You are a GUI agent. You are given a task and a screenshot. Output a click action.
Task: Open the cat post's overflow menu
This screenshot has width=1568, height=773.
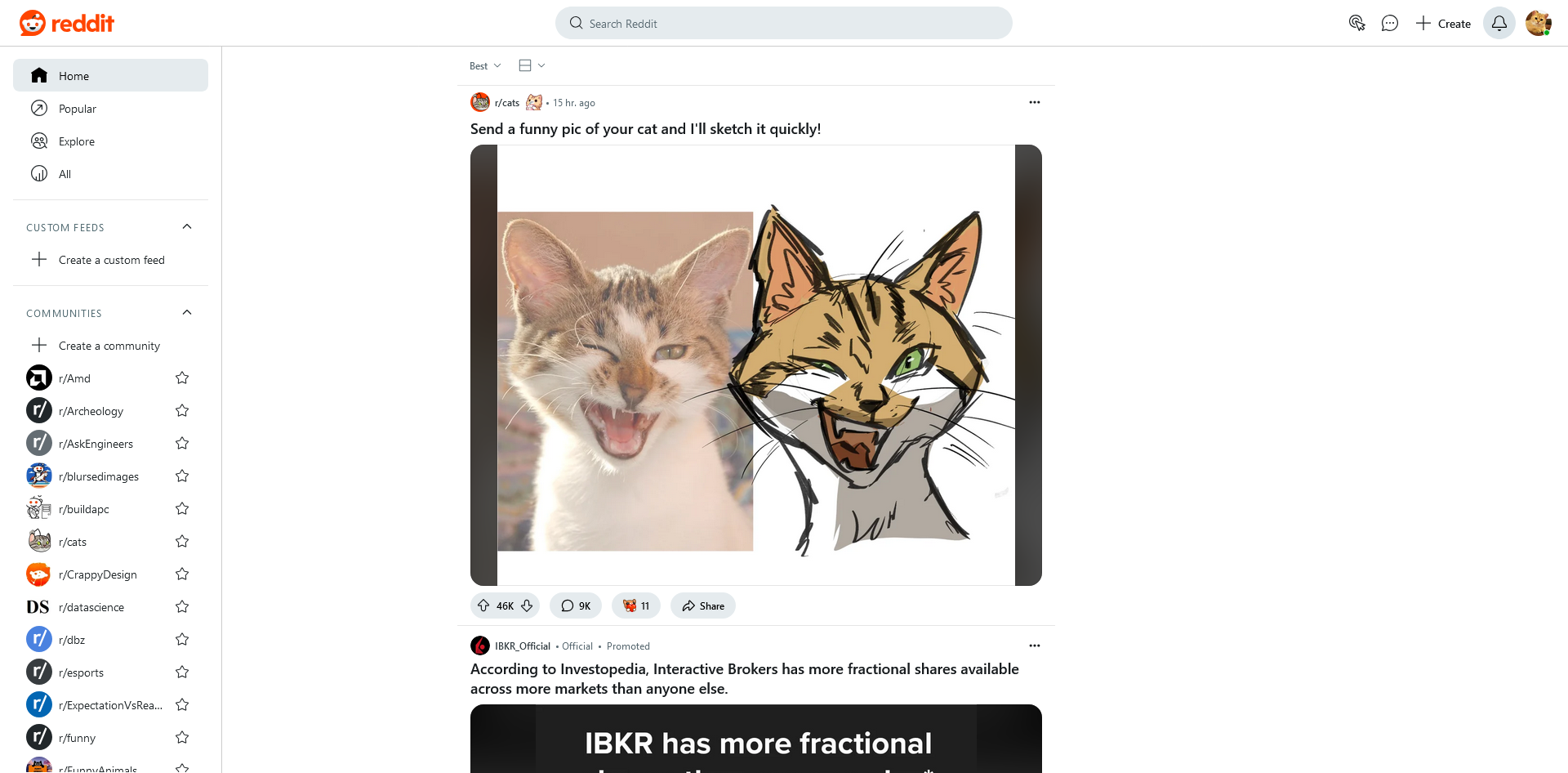[x=1034, y=102]
